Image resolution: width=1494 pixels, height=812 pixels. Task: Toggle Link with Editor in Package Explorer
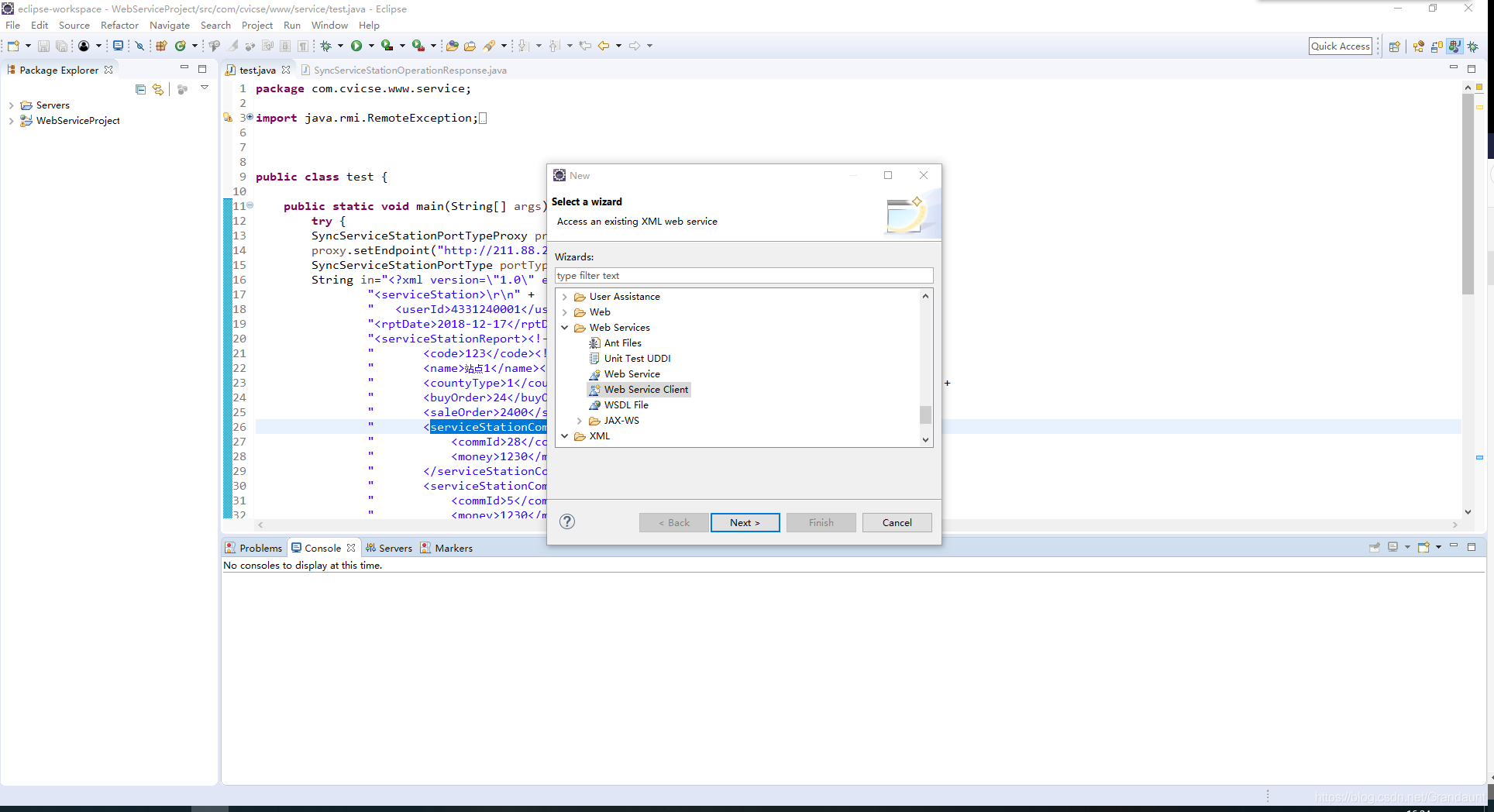pyautogui.click(x=158, y=89)
